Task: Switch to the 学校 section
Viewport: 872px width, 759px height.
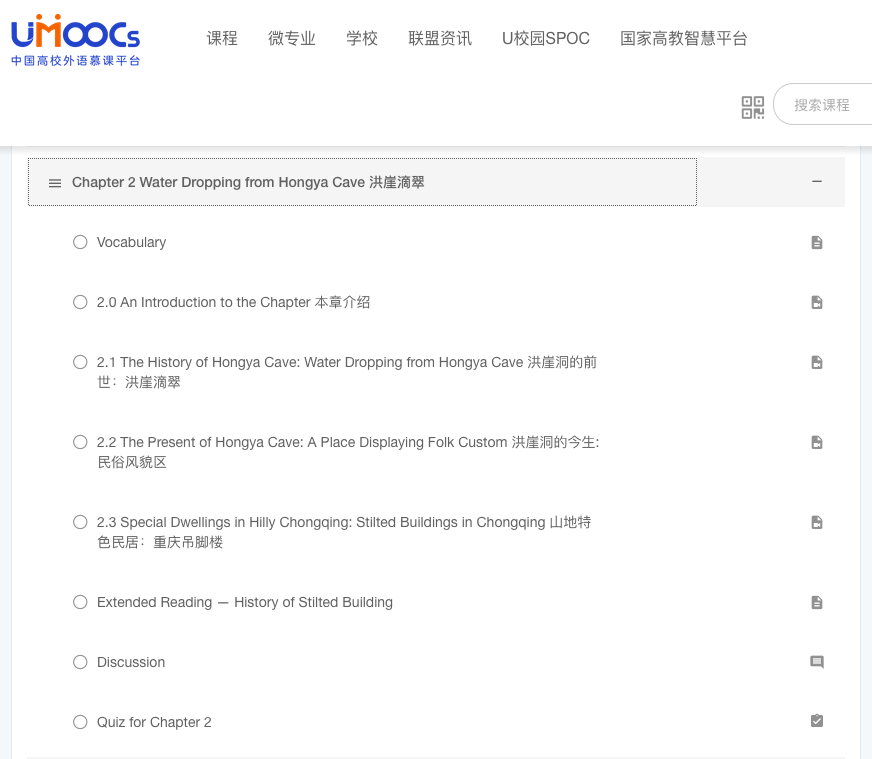Action: click(x=362, y=38)
